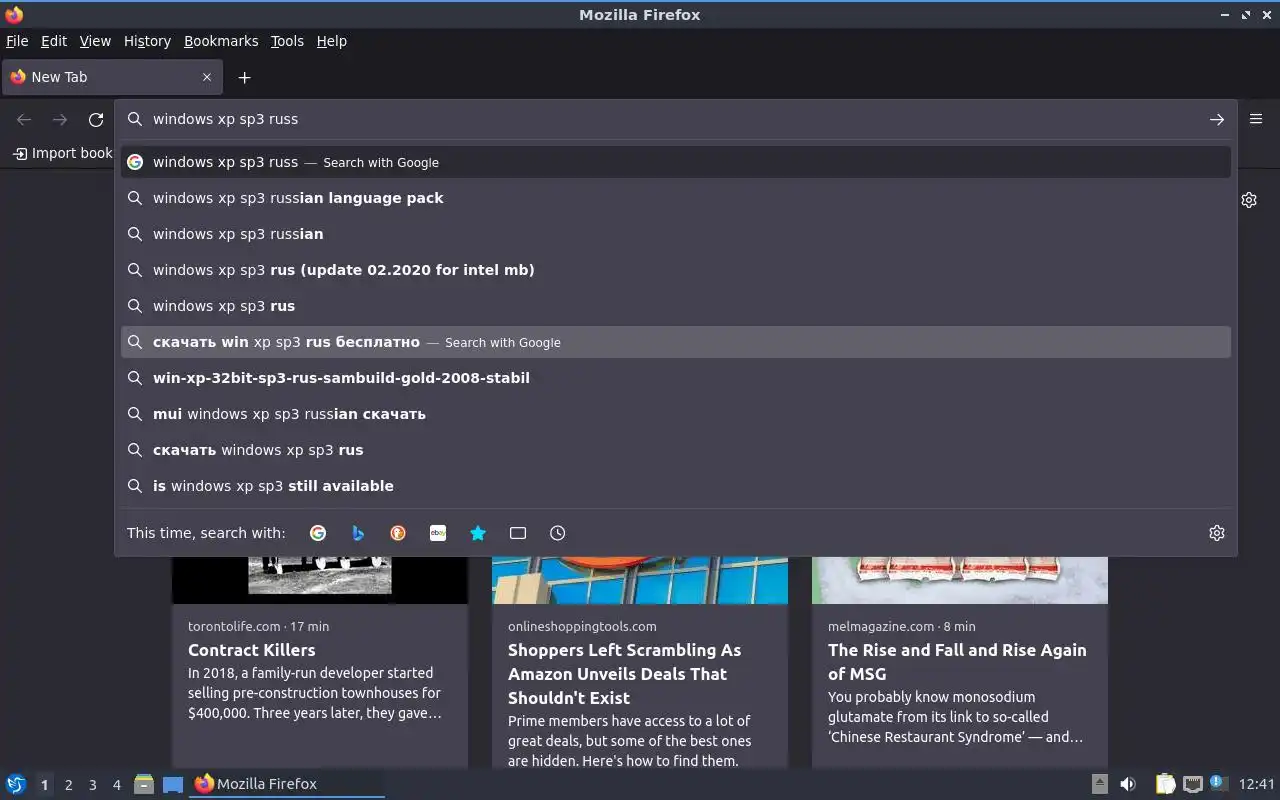Open the Bookmarks menu

coord(221,41)
